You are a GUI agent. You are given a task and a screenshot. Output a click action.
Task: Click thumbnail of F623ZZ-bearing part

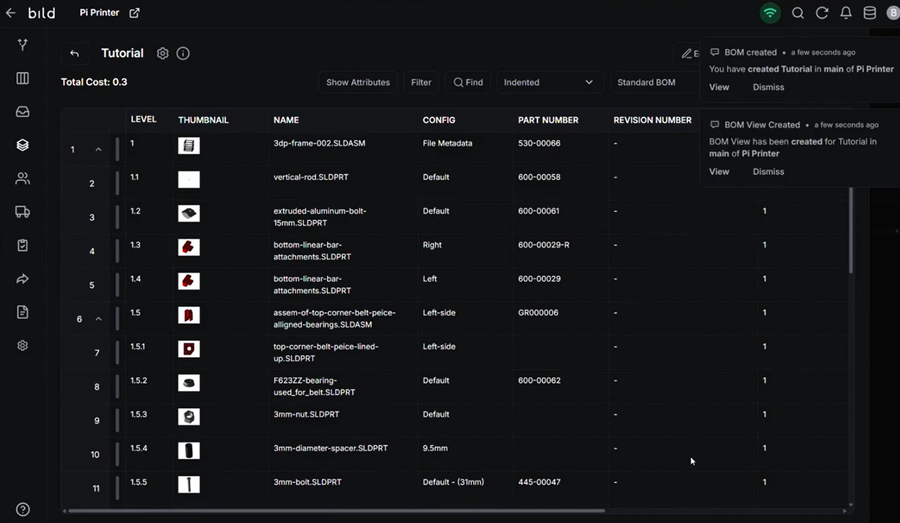[189, 383]
